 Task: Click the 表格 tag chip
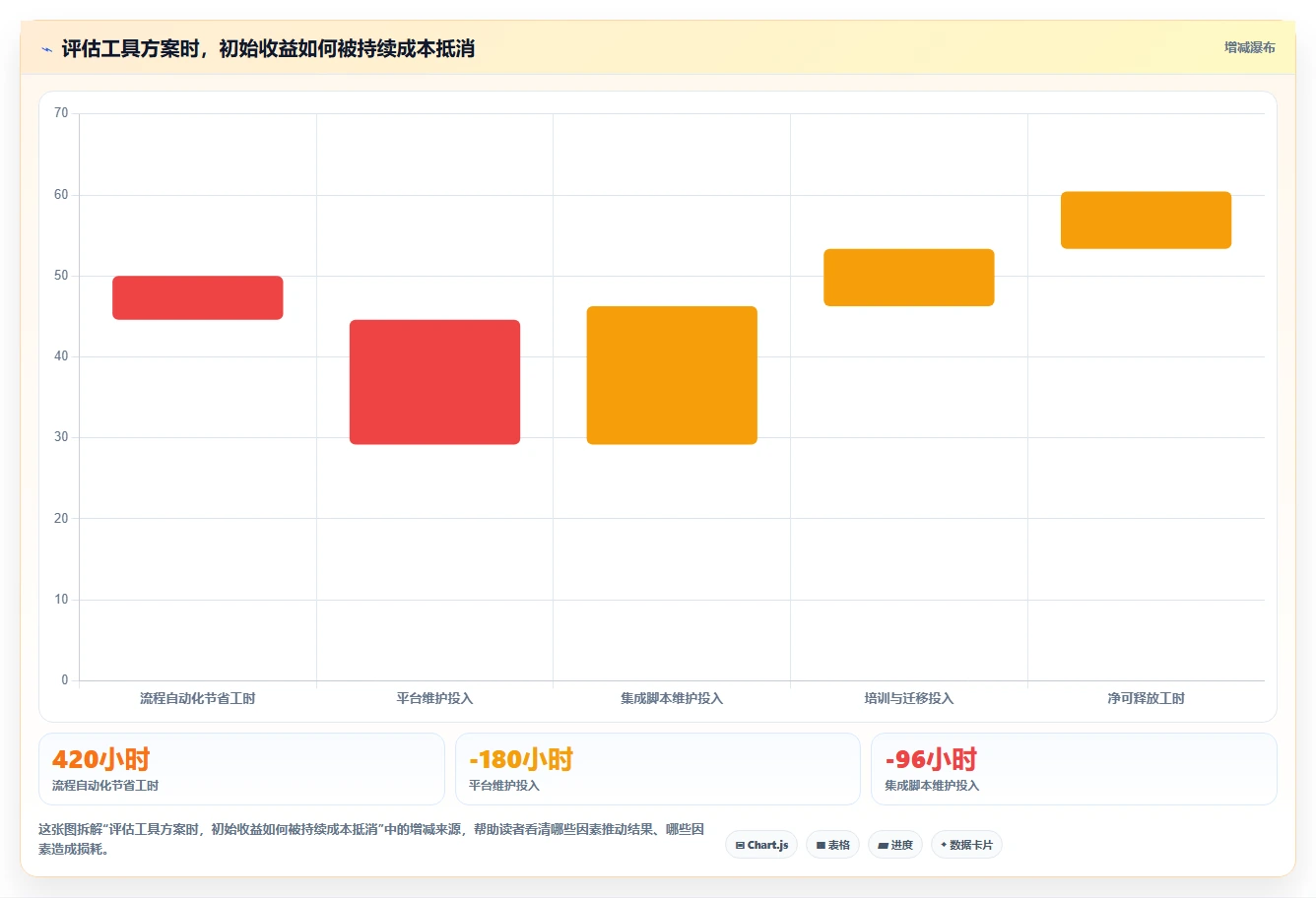tap(833, 845)
